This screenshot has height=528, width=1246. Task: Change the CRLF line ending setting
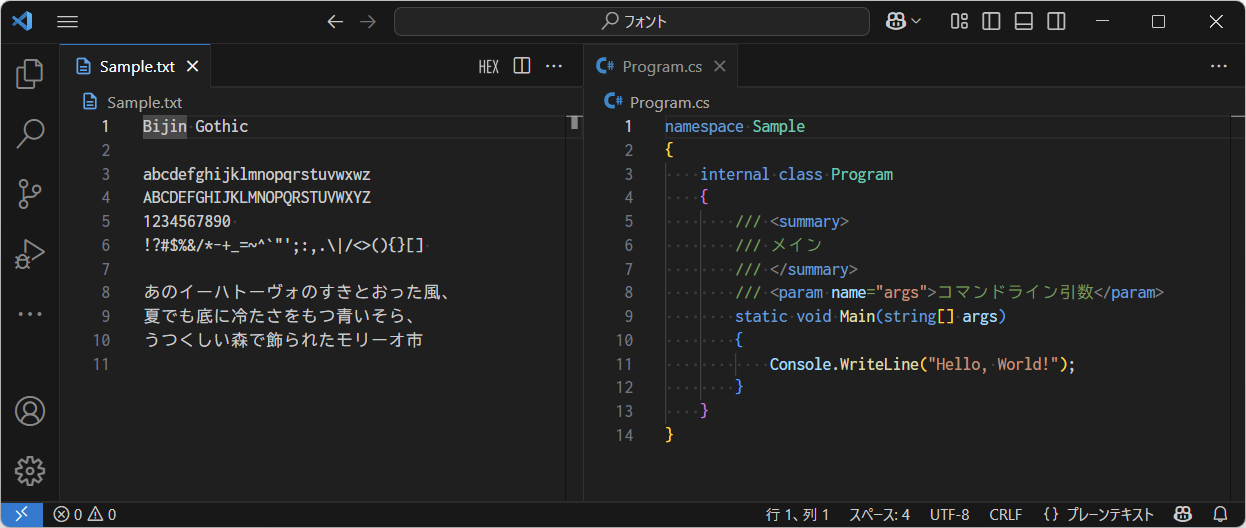click(1005, 515)
